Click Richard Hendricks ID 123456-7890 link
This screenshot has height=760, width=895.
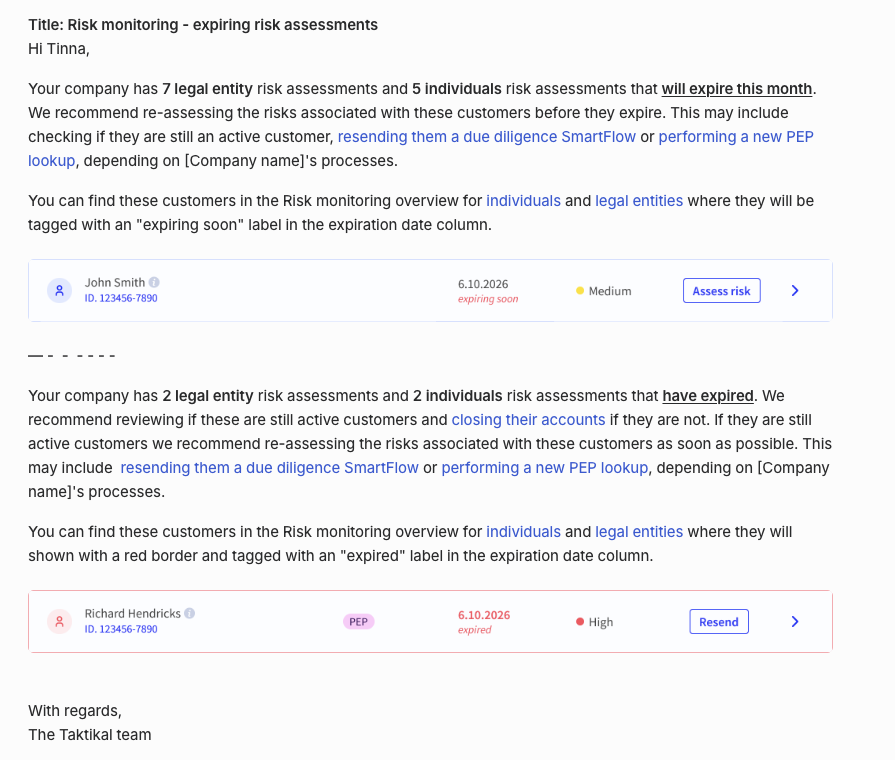[x=121, y=629]
